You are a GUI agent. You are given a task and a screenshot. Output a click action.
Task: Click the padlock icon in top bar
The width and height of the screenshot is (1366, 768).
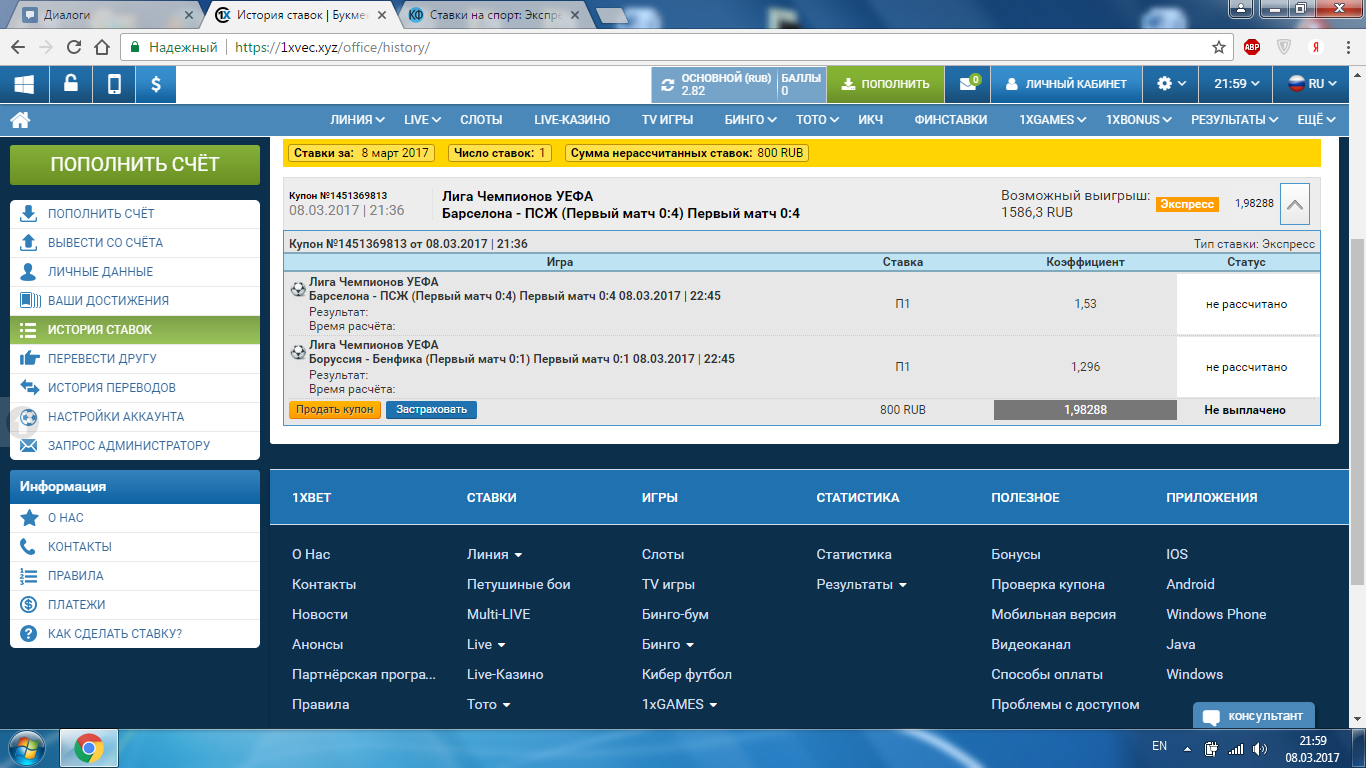[x=71, y=84]
